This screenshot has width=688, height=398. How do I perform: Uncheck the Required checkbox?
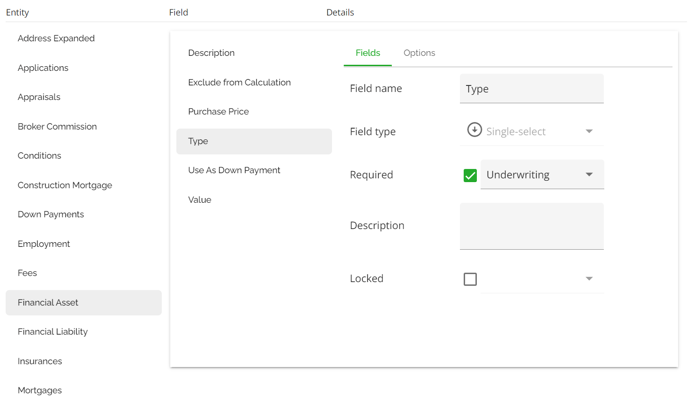[470, 176]
